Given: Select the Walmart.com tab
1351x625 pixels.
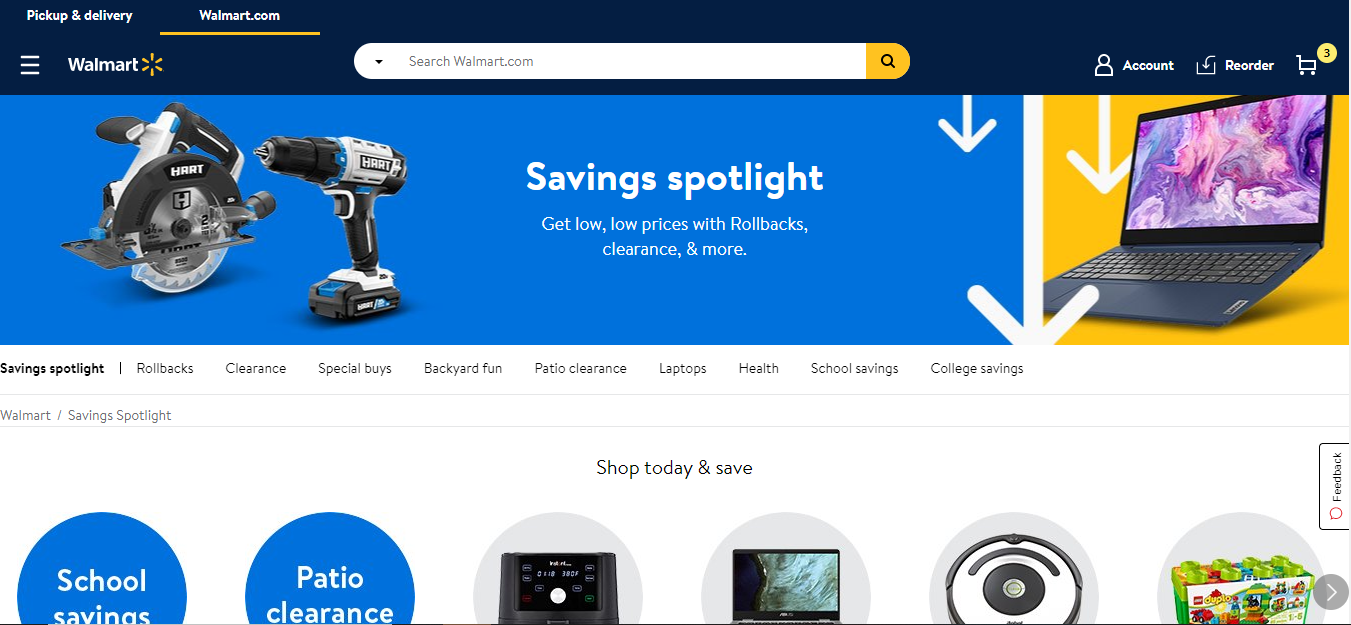Looking at the screenshot, I should coord(240,16).
